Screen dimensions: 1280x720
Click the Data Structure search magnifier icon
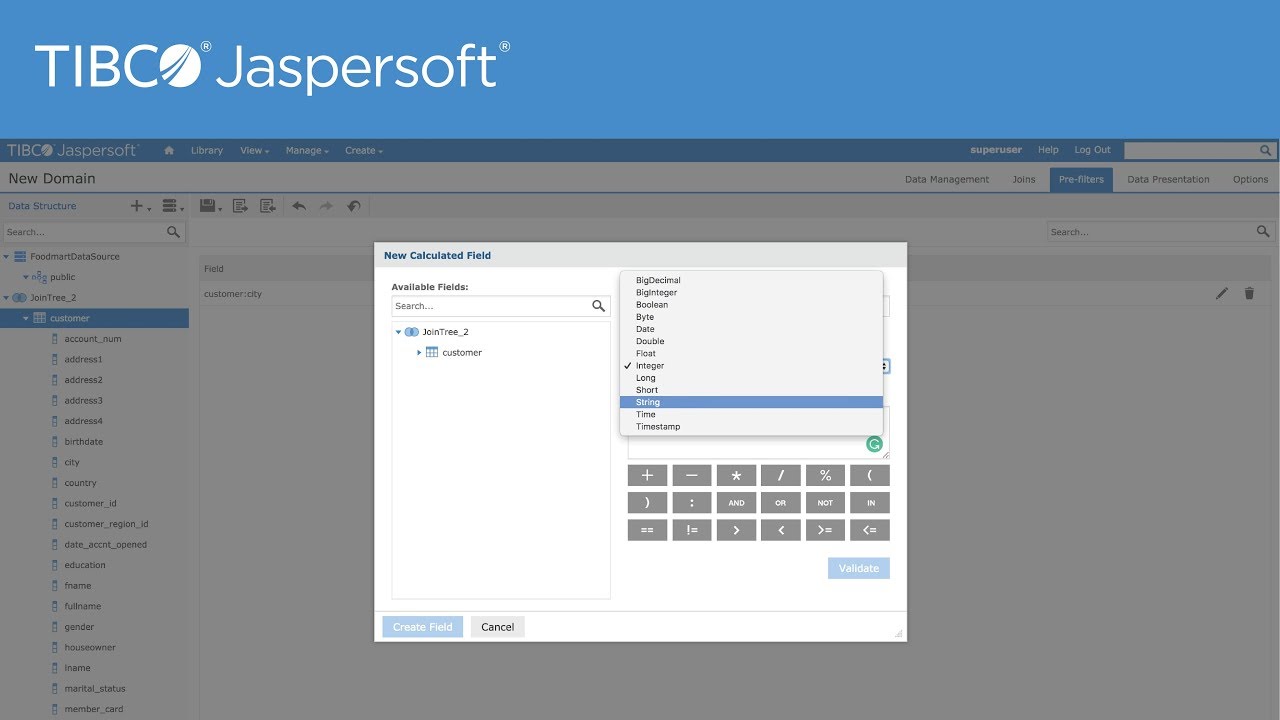pyautogui.click(x=174, y=232)
